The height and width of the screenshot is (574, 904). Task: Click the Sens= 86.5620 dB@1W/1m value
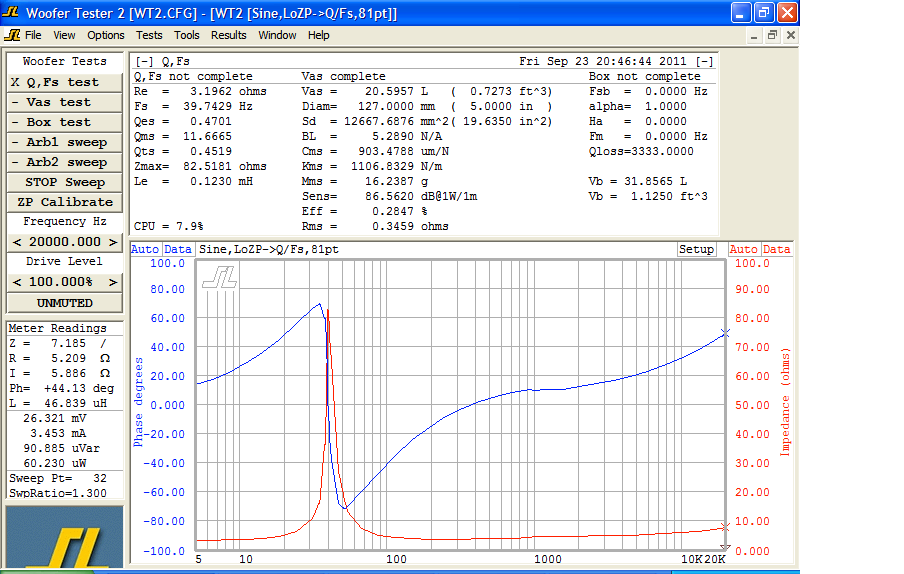pyautogui.click(x=389, y=197)
